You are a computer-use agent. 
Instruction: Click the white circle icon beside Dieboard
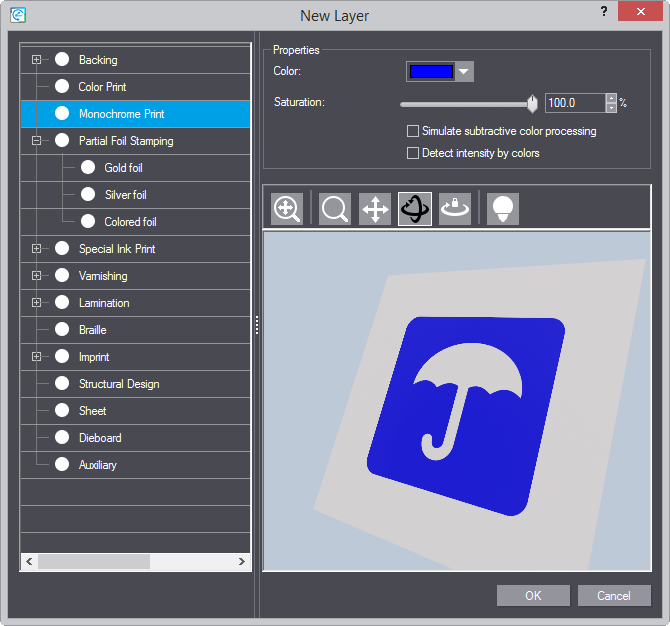click(62, 437)
